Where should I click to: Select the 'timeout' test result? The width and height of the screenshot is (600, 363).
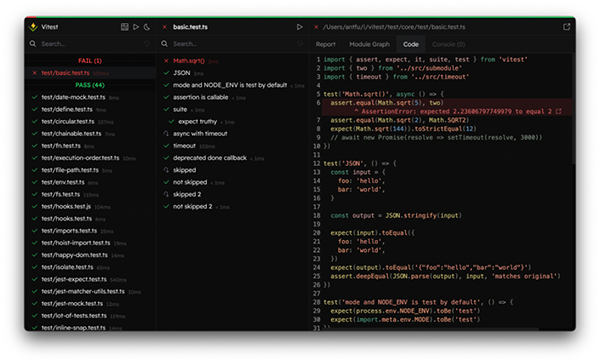pos(232,146)
